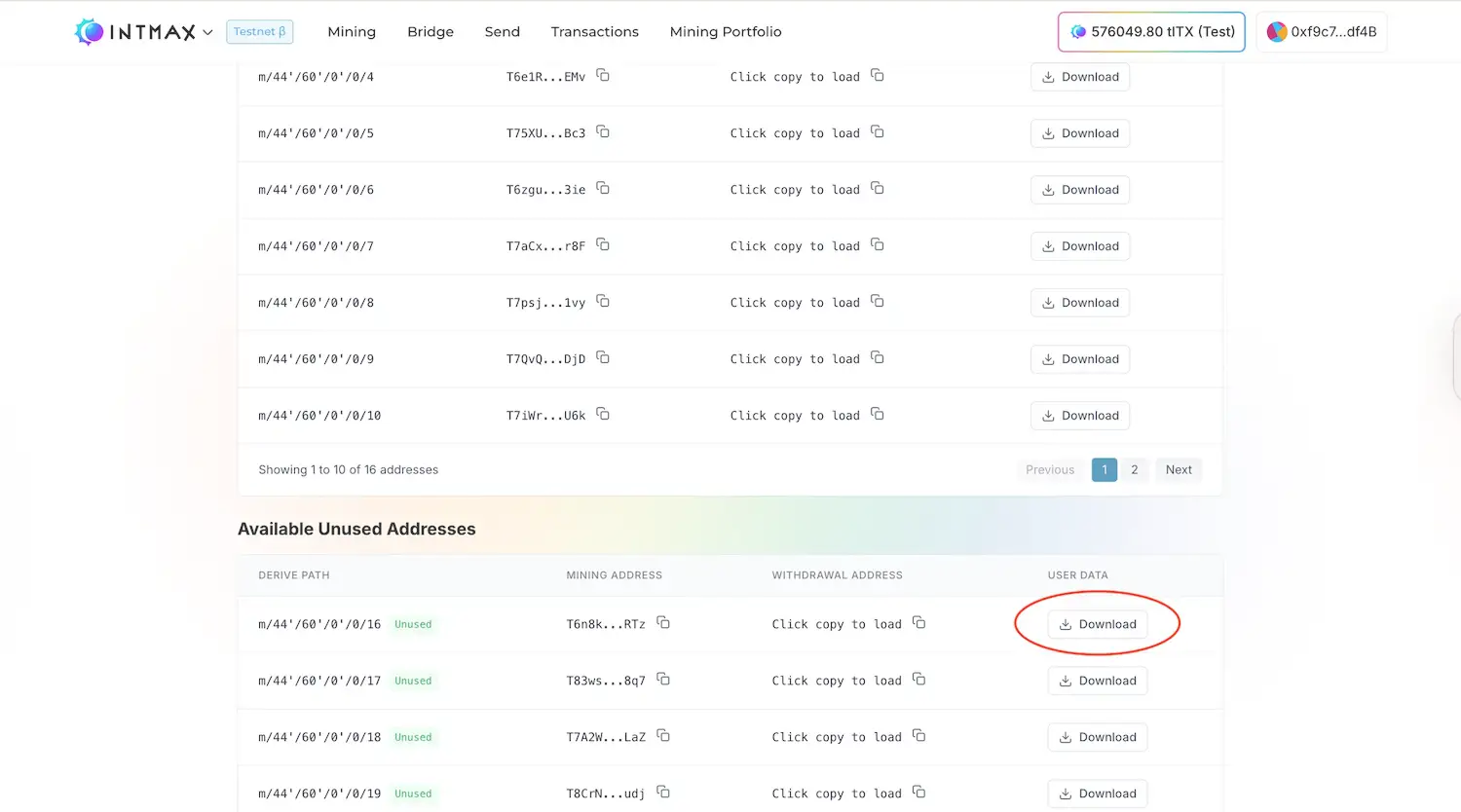This screenshot has width=1461, height=812.
Task: Copy withdrawal address for path ending /0/9
Action: [x=877, y=358]
